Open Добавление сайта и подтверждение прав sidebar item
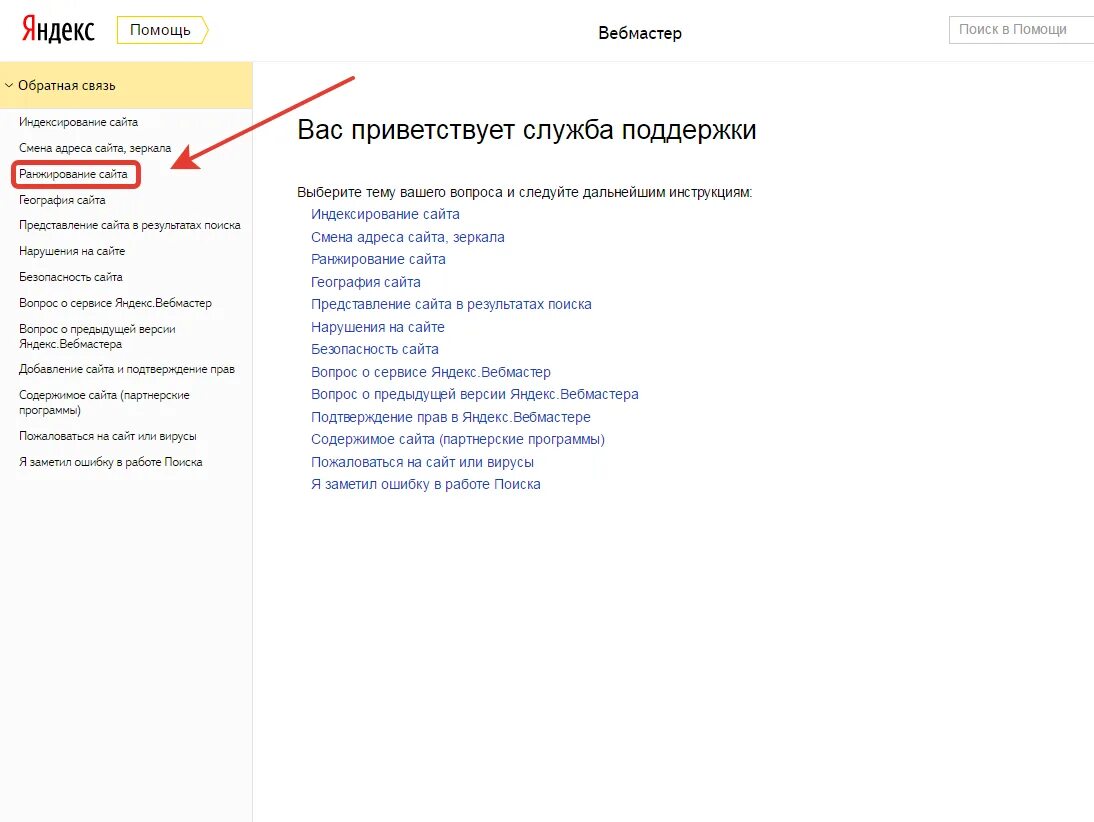 coord(127,369)
